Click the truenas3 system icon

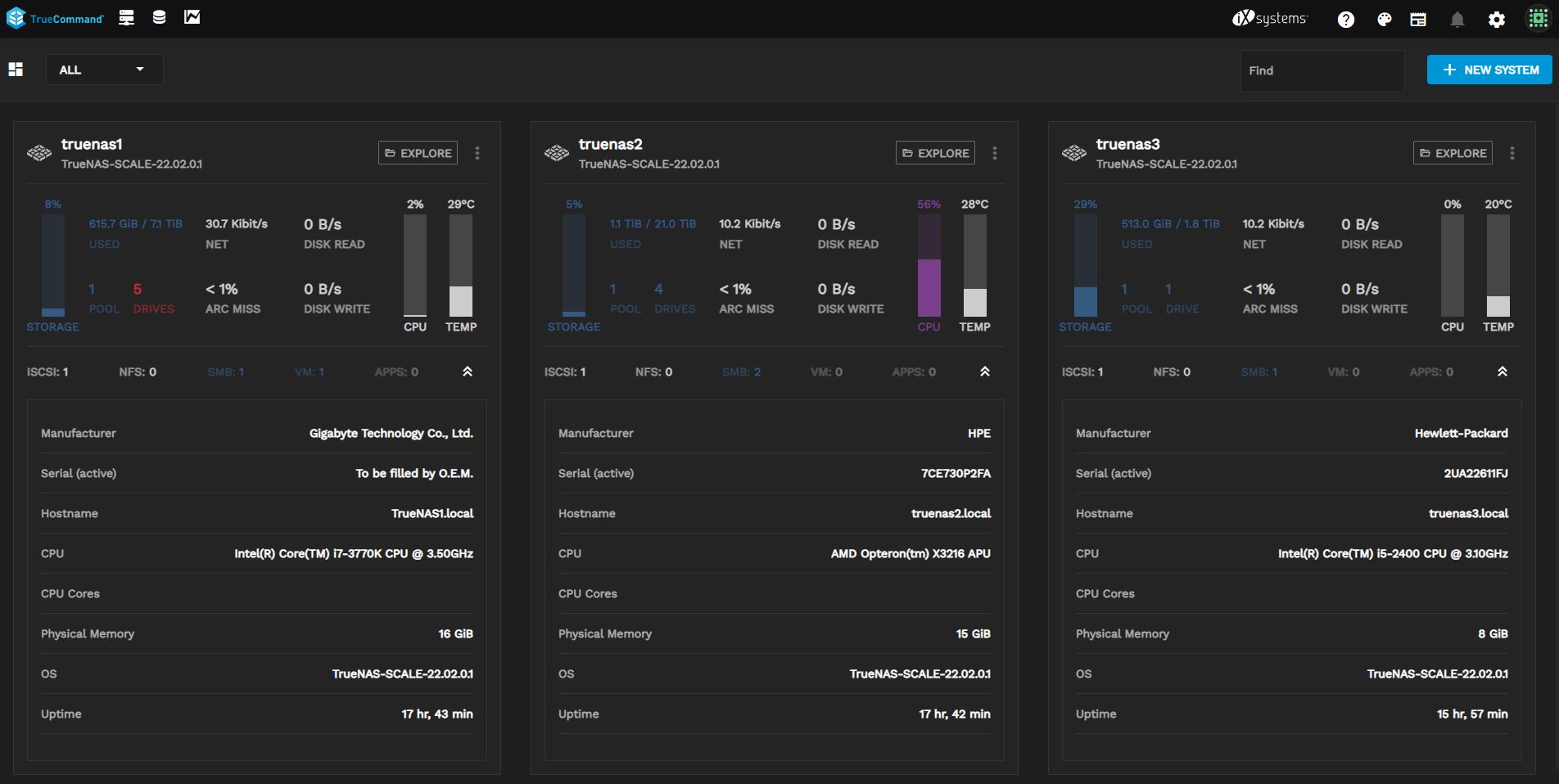point(1073,153)
